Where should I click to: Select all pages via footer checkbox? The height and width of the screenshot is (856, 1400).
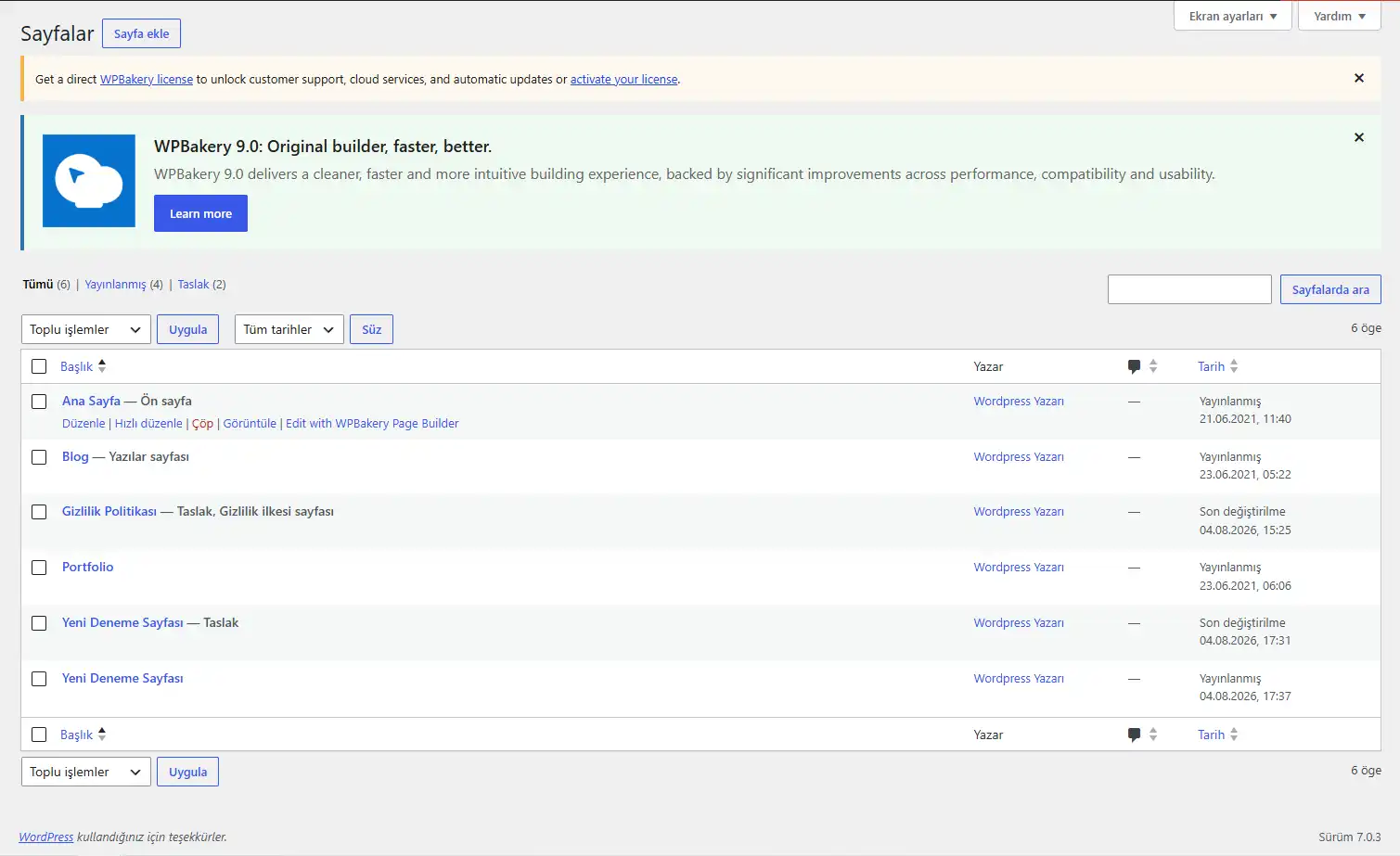(x=39, y=735)
